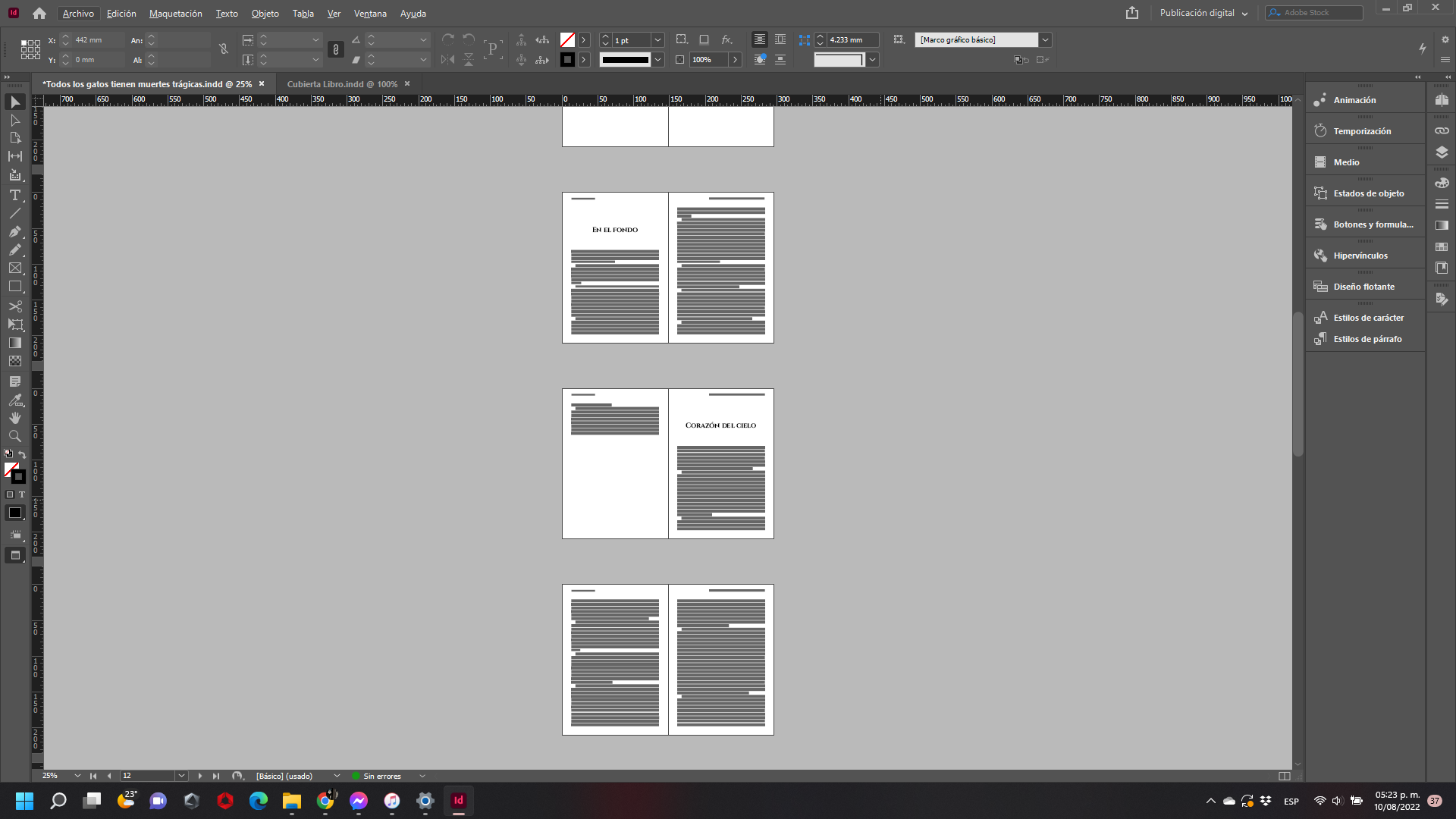
Task: Toggle formatting affects text
Action: (22, 494)
